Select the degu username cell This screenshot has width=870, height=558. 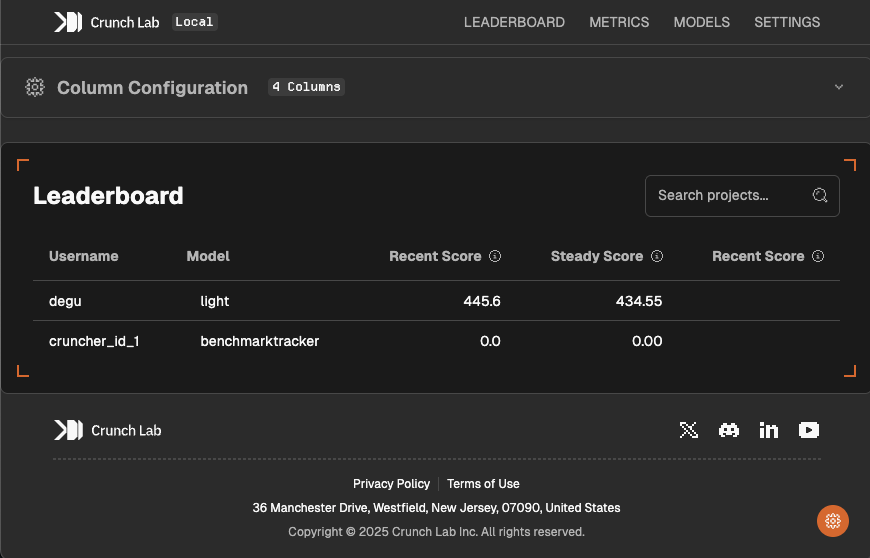tap(65, 301)
